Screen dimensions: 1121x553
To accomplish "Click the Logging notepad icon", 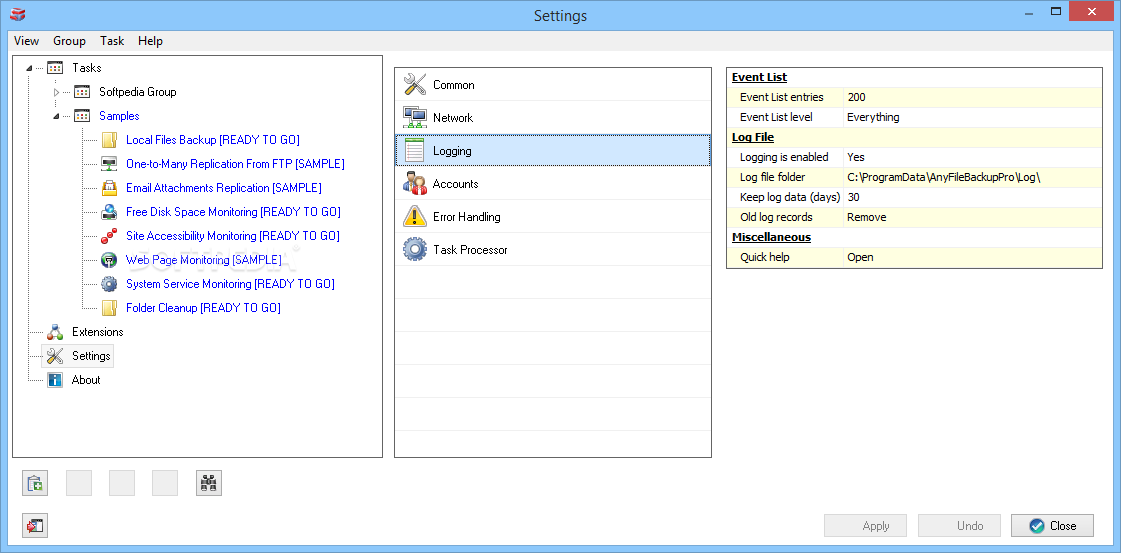I will [415, 151].
